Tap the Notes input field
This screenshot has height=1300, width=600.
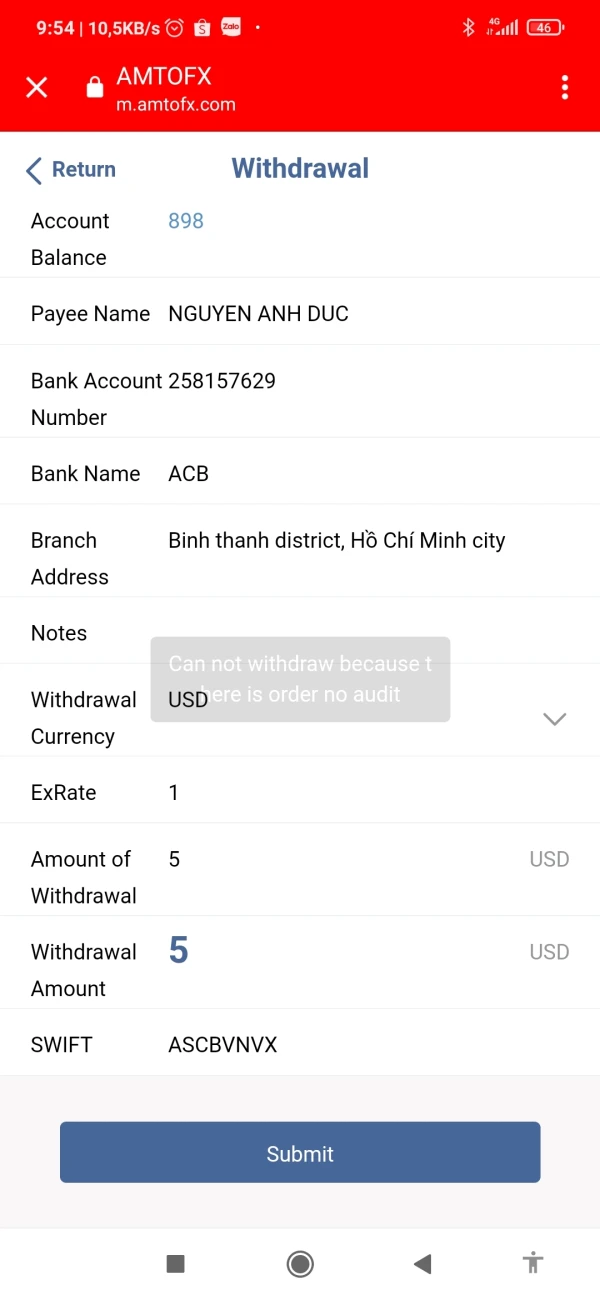pyautogui.click(x=360, y=633)
